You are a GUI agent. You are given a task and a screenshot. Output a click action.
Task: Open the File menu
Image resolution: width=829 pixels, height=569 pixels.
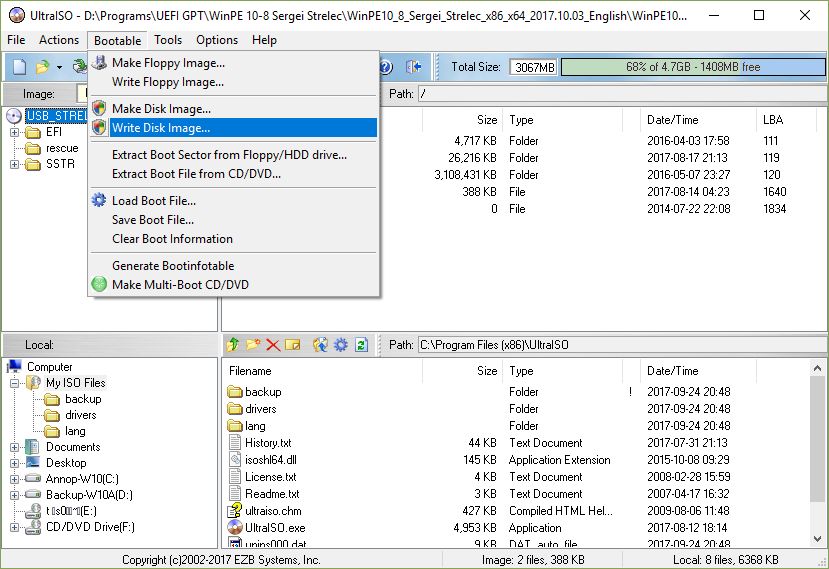coord(16,40)
